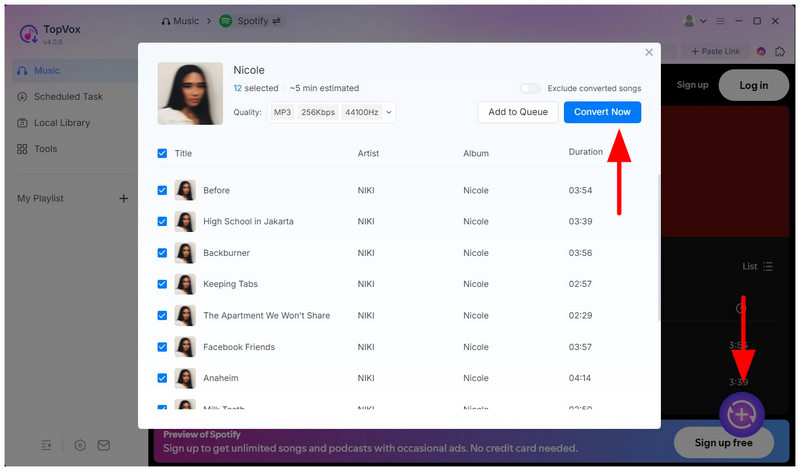The width and height of the screenshot is (800, 471).
Task: Open the task list icon at sidebar bottom
Action: click(46, 445)
